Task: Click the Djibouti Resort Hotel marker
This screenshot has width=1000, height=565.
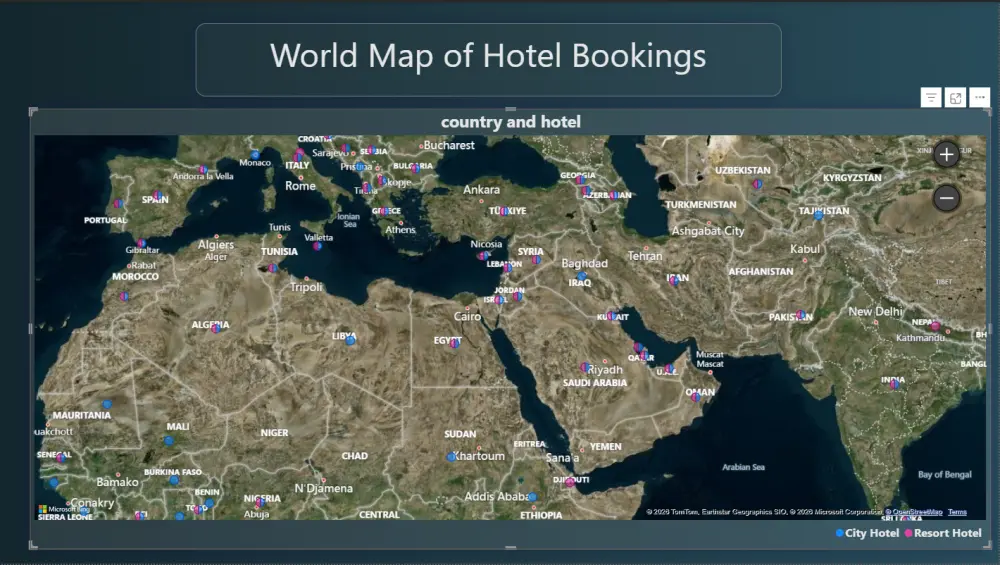Action: click(570, 483)
